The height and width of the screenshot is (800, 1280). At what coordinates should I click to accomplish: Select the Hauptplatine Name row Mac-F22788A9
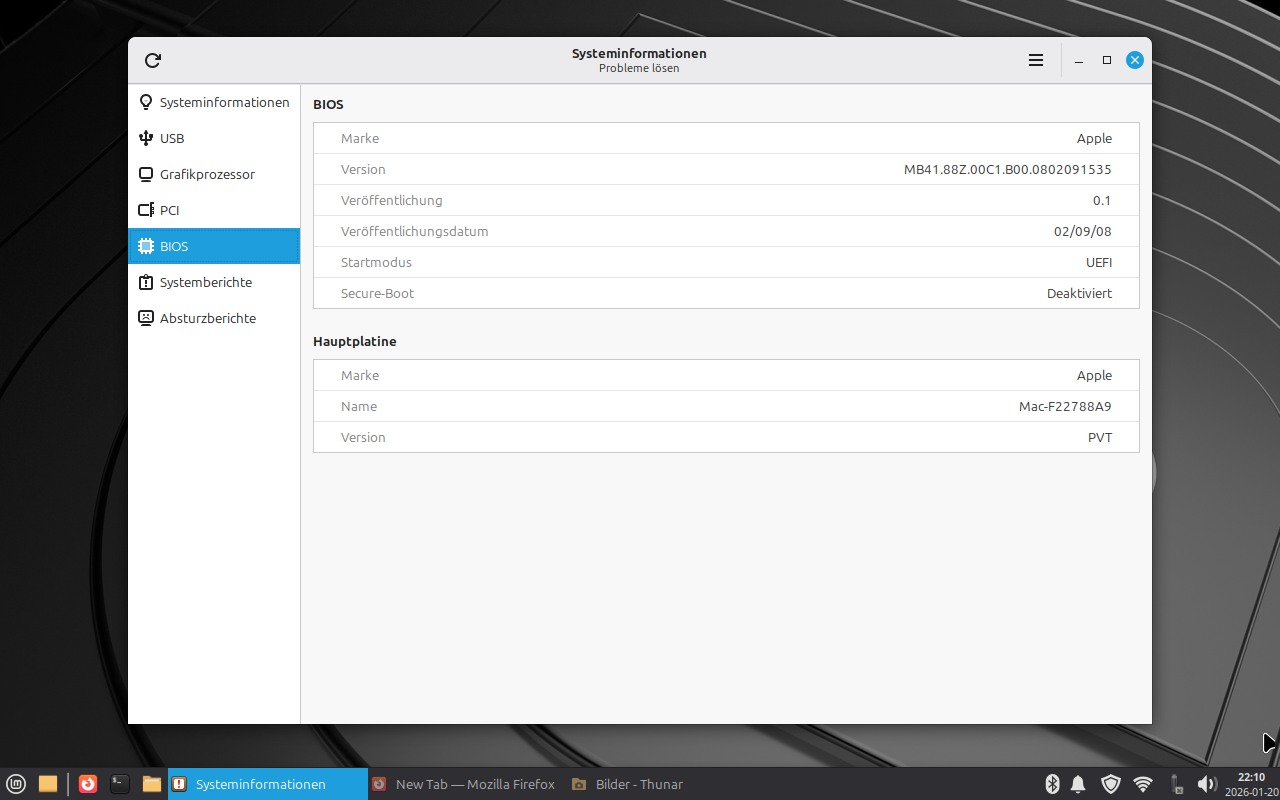726,407
